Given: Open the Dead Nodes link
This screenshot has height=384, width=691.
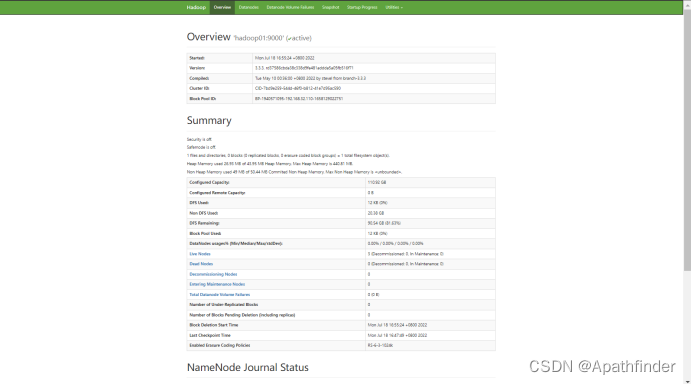Looking at the screenshot, I should 201,264.
